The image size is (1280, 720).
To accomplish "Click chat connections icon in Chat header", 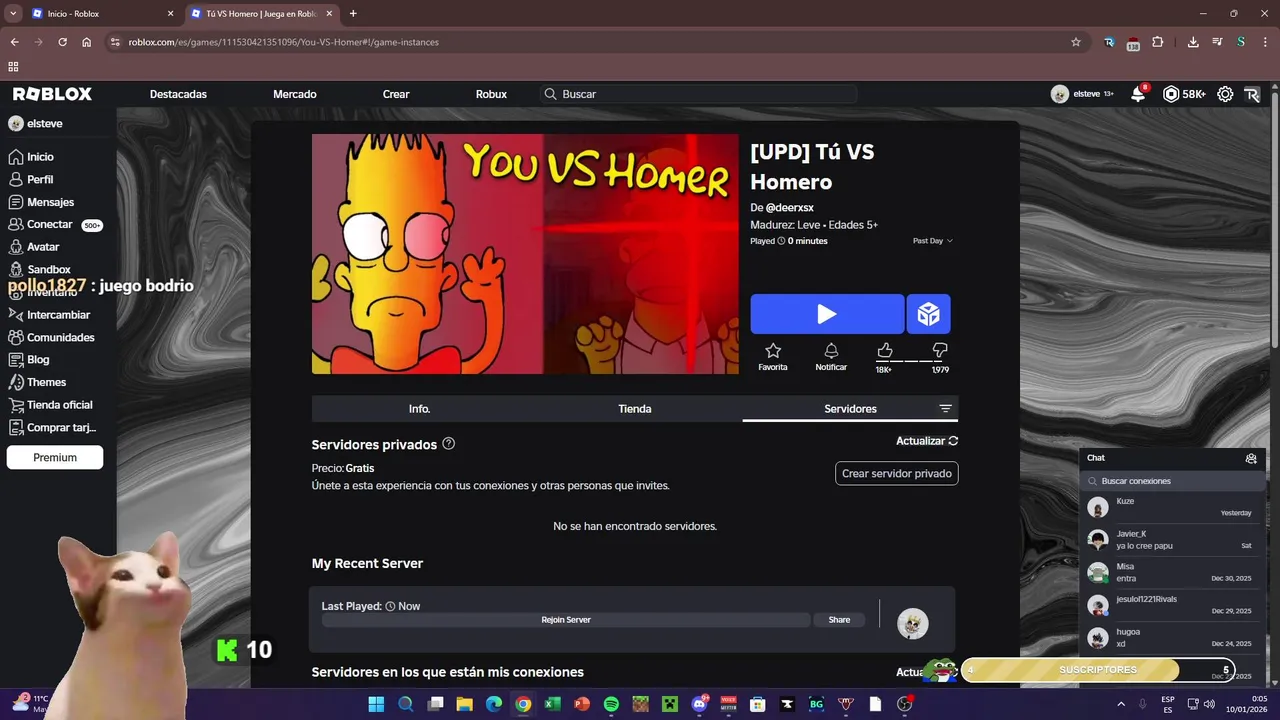I will (1251, 458).
